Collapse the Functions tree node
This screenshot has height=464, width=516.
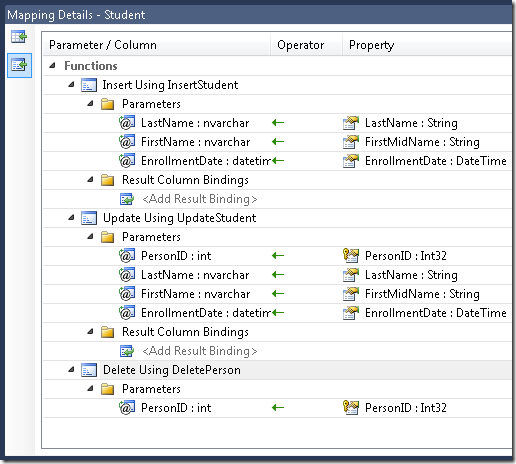pos(52,66)
